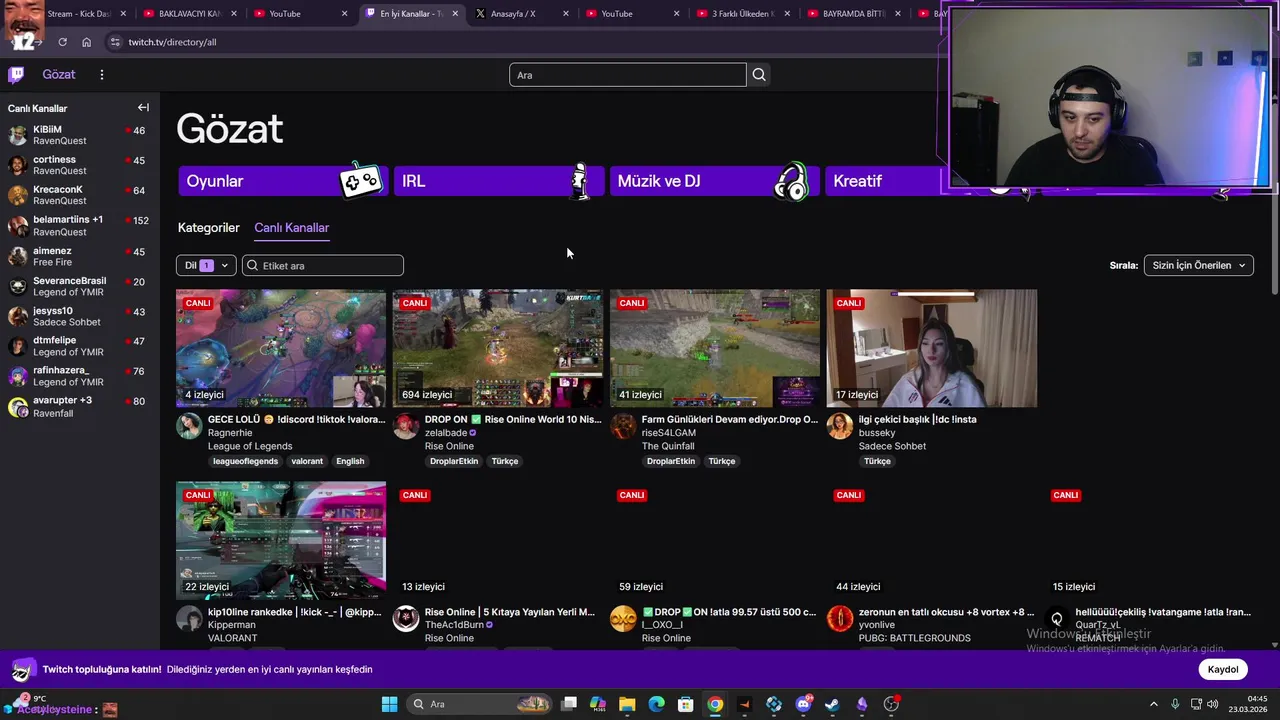Open zelalbade Rise Online stream thumbnail

click(498, 348)
